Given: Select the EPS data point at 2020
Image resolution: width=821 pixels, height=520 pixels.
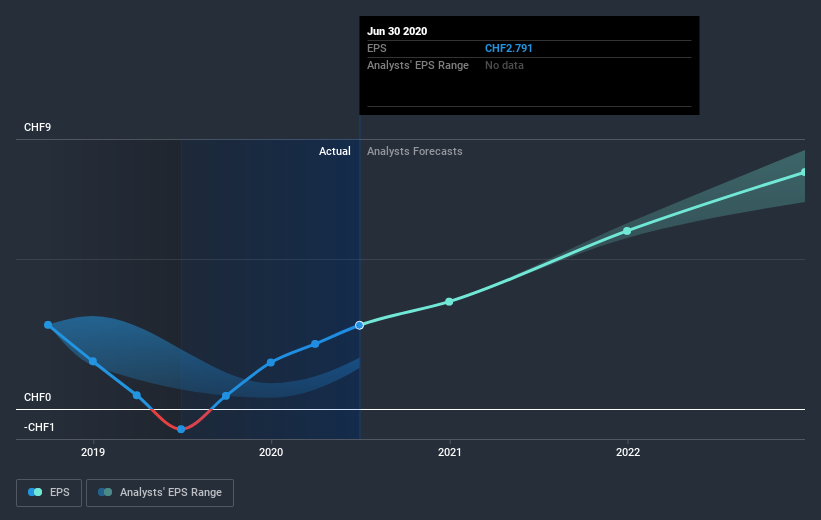Looking at the screenshot, I should click(x=271, y=362).
